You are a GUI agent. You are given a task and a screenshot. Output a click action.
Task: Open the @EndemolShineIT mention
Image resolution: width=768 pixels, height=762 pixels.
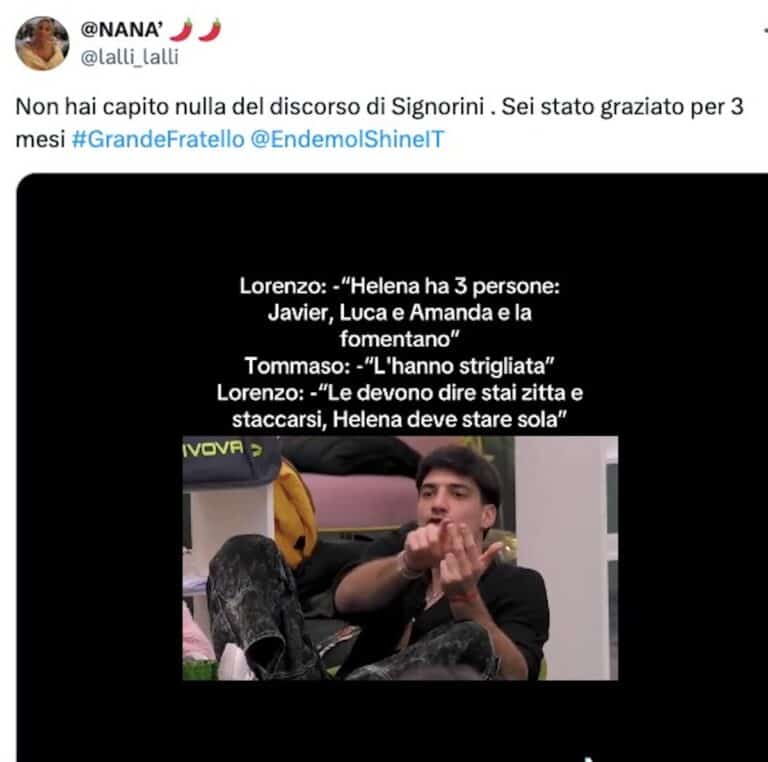[x=347, y=139]
